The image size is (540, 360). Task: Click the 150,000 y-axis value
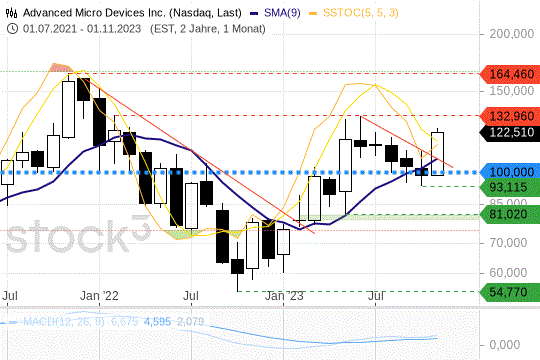coord(512,91)
